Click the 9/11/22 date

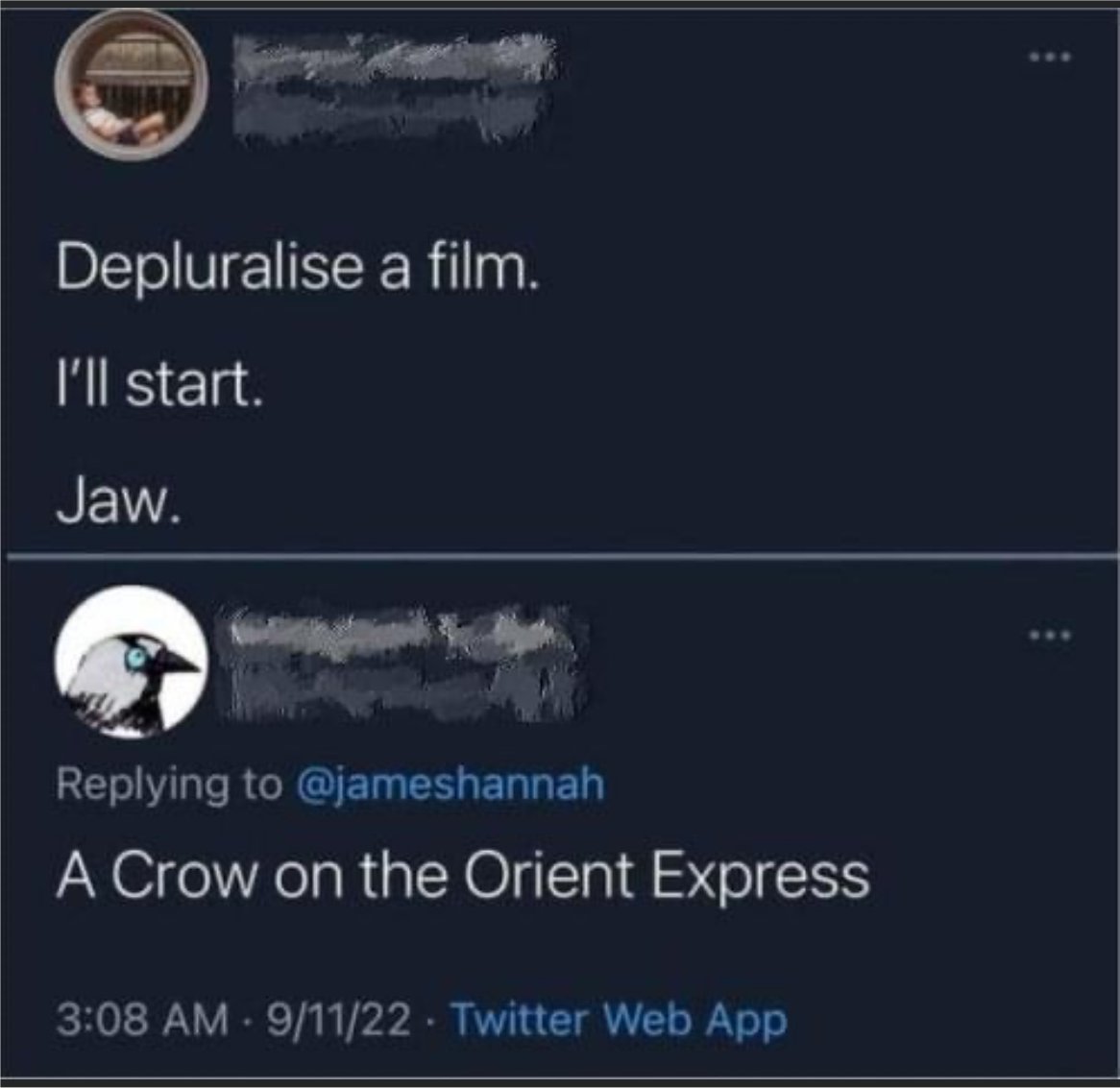click(x=338, y=1020)
